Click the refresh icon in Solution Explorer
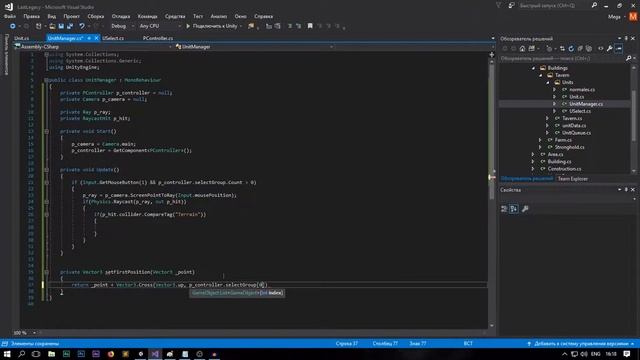This screenshot has width=640, height=360. click(x=571, y=49)
